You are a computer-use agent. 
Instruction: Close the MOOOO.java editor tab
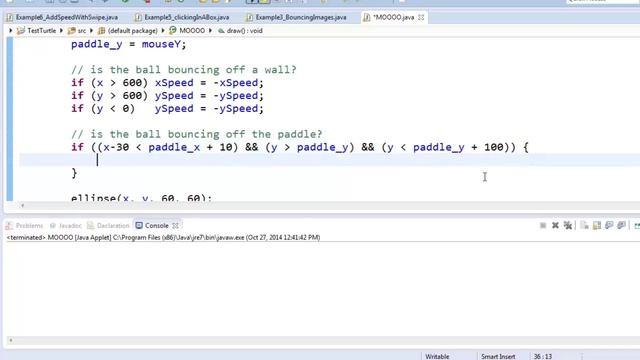click(421, 17)
